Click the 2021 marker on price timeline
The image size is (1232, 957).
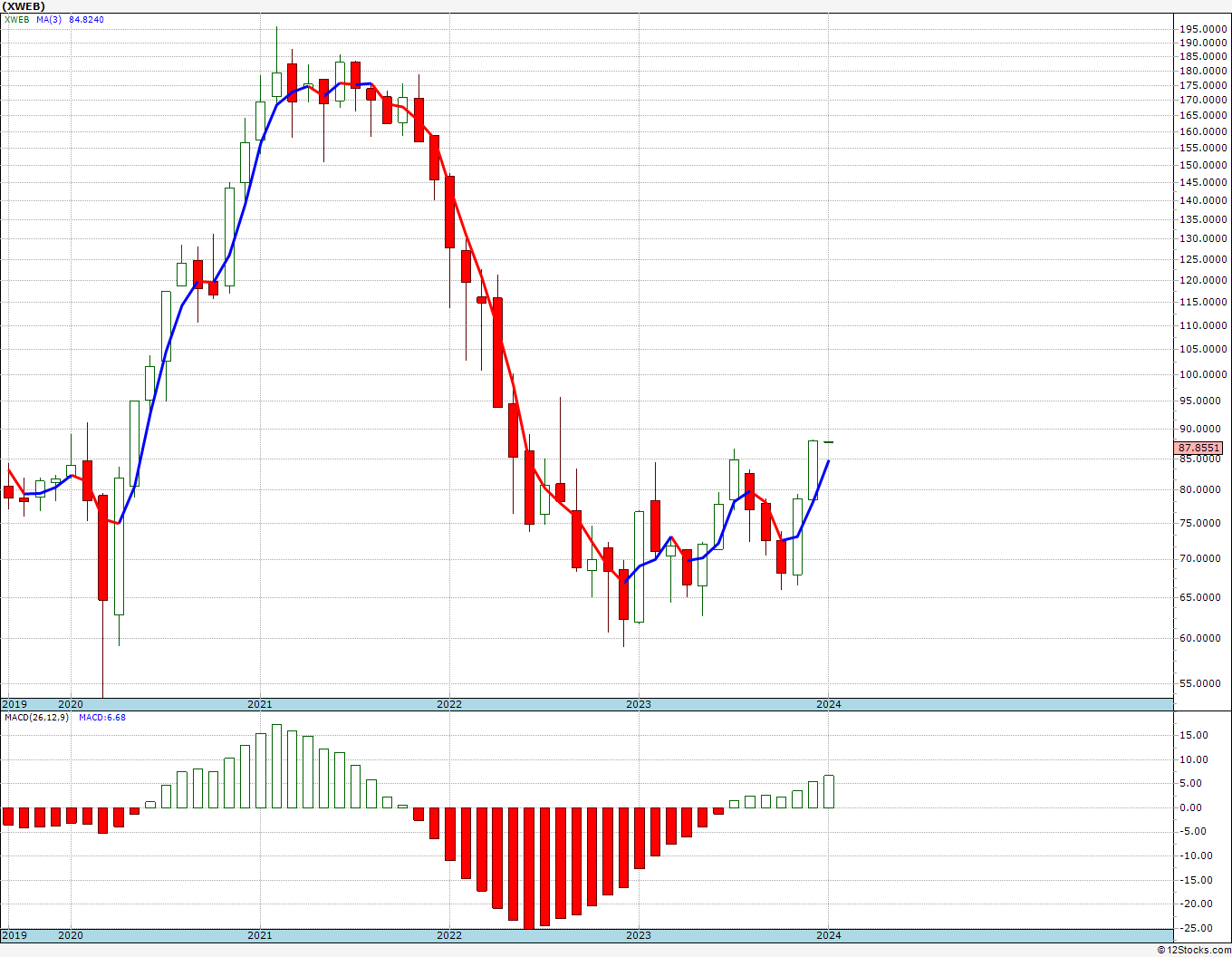(x=260, y=704)
